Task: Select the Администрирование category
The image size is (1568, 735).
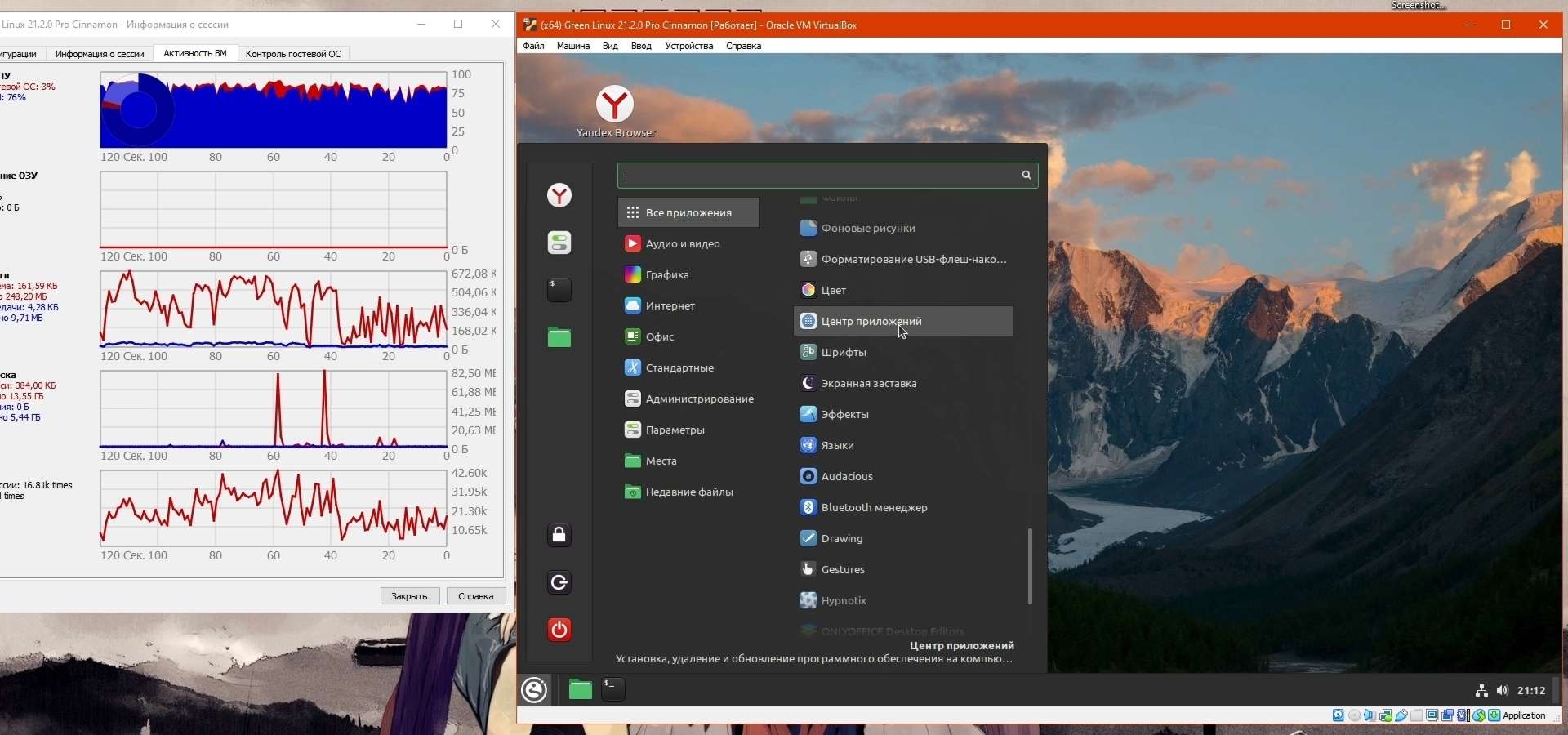Action: (x=688, y=399)
